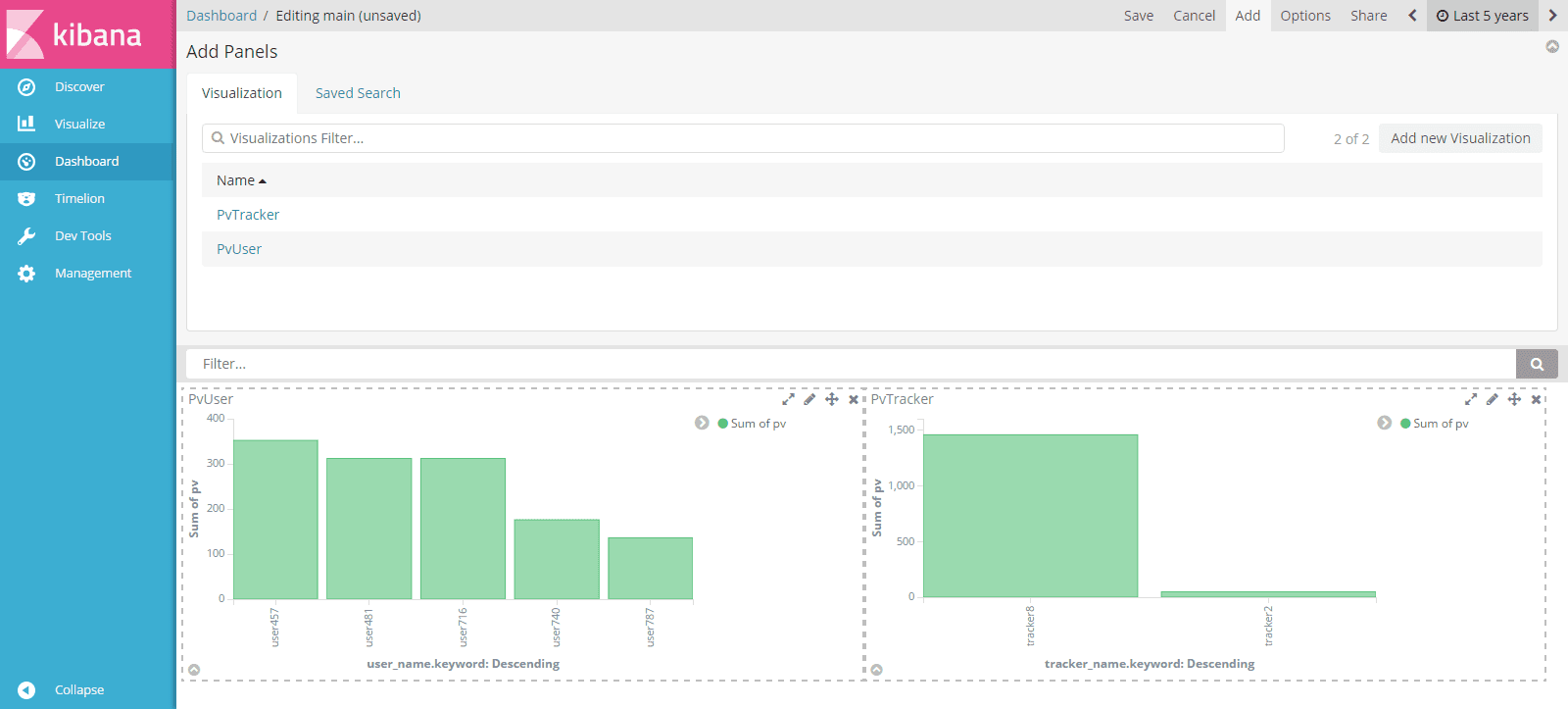Expand PvUser panel to full screen
This screenshot has height=709, width=1568.
coord(788,399)
